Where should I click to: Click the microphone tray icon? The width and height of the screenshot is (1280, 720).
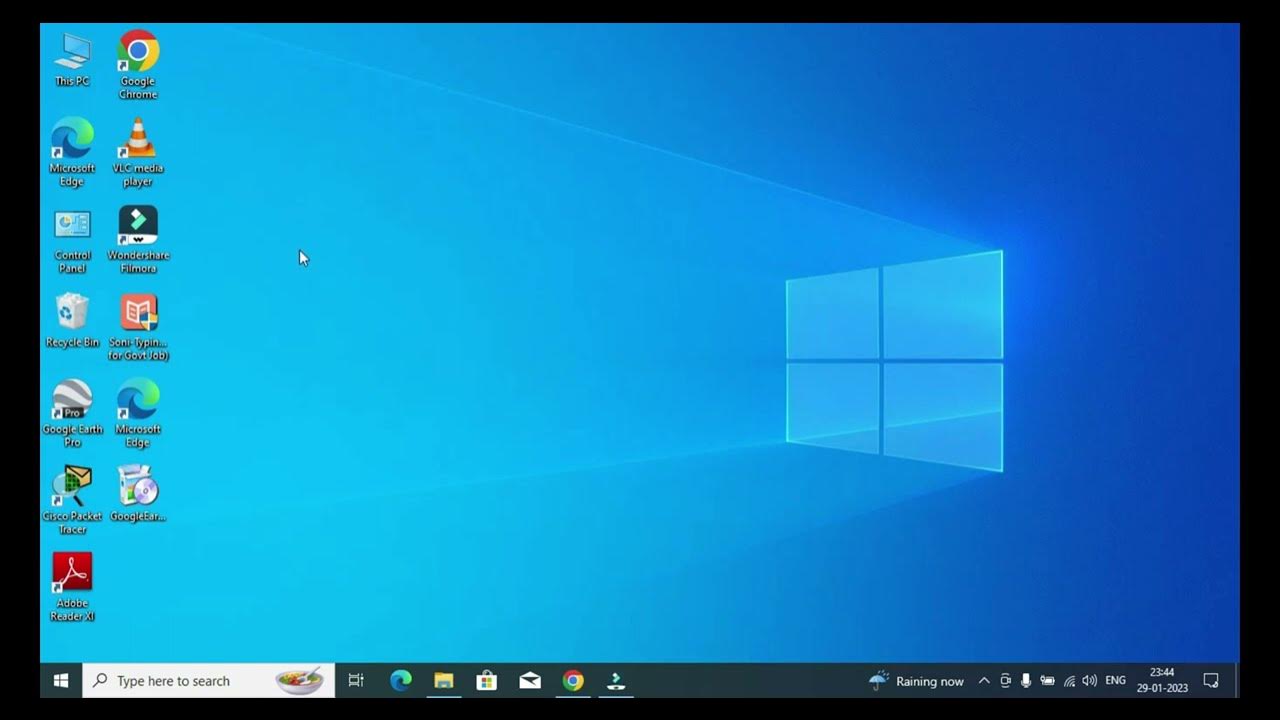click(1026, 681)
